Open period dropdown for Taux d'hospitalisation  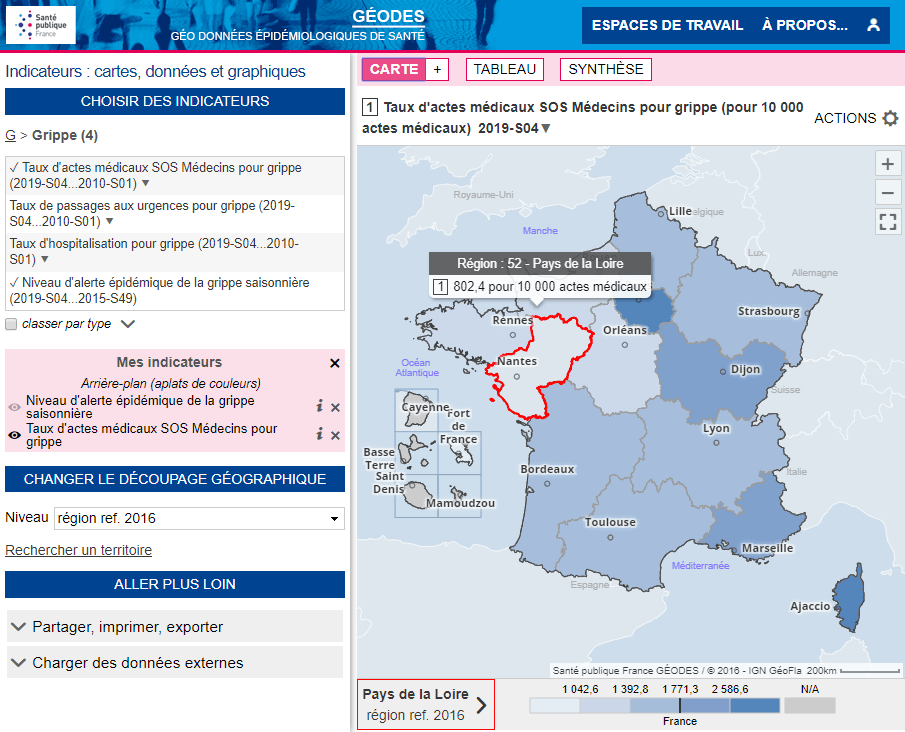click(x=44, y=259)
